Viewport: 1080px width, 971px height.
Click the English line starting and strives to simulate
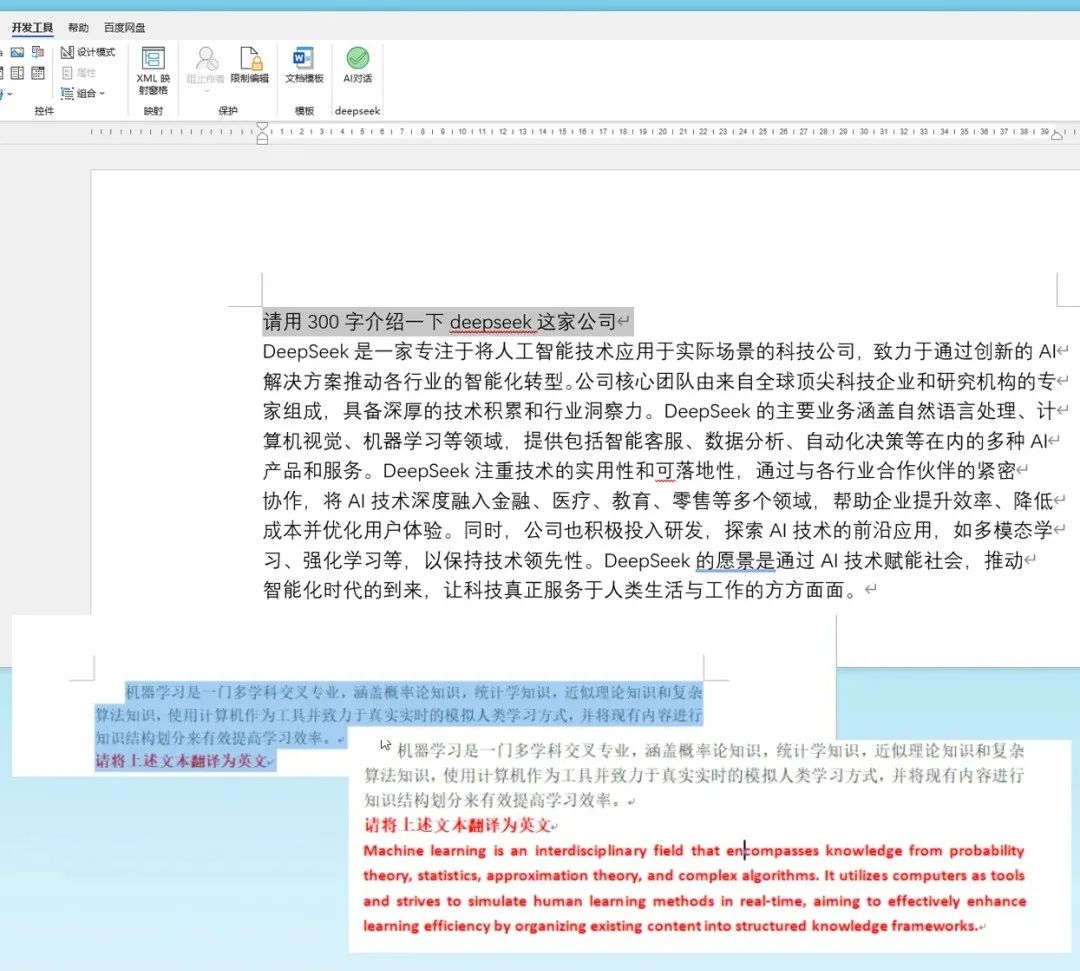[694, 901]
